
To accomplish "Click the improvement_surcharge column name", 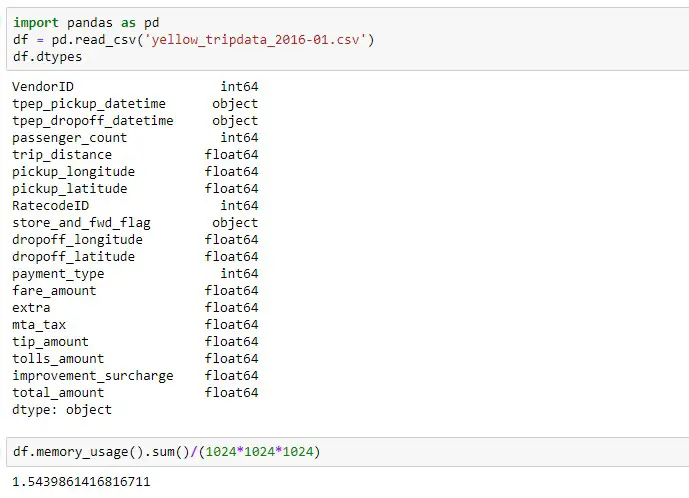I will (93, 376).
